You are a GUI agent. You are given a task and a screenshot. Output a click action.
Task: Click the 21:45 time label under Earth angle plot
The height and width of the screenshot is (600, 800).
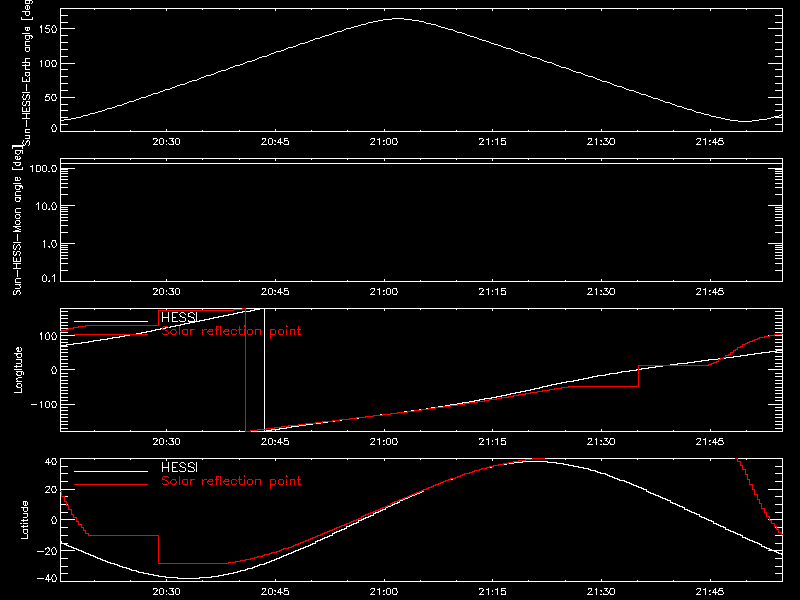tap(710, 141)
